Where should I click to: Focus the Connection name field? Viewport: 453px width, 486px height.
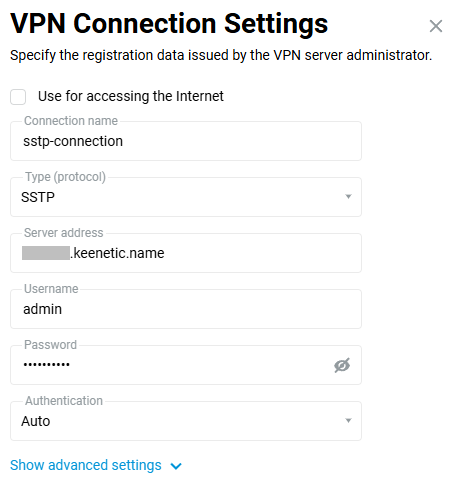[x=186, y=141]
